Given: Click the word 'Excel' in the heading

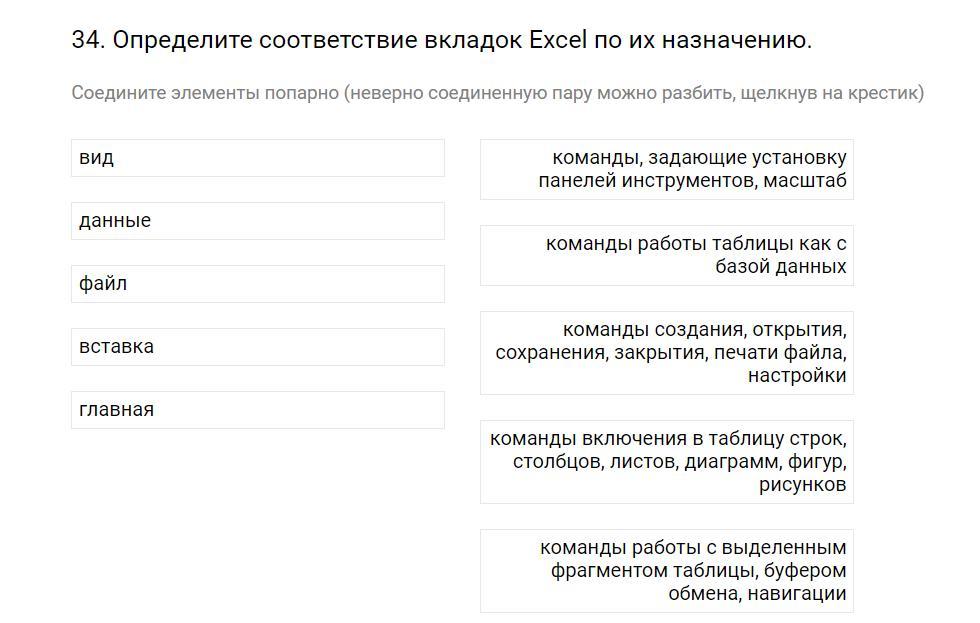Looking at the screenshot, I should click(557, 41).
